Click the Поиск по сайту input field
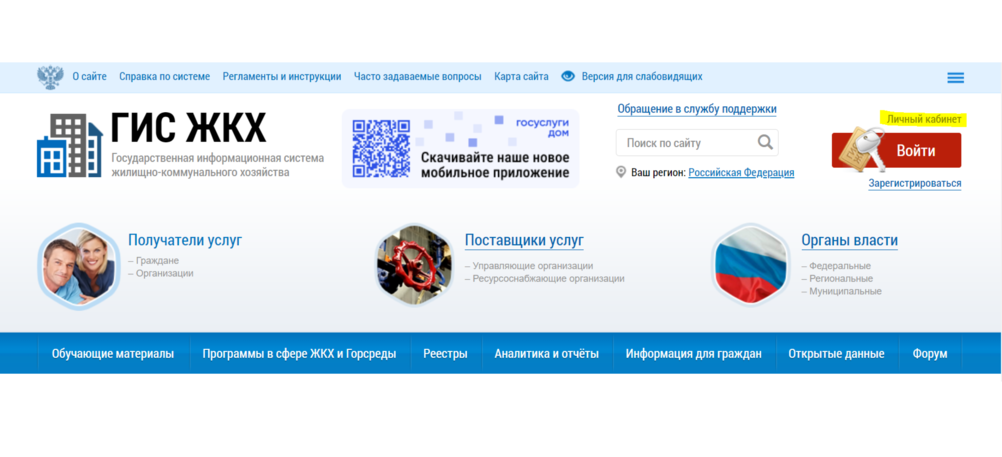 [684, 142]
